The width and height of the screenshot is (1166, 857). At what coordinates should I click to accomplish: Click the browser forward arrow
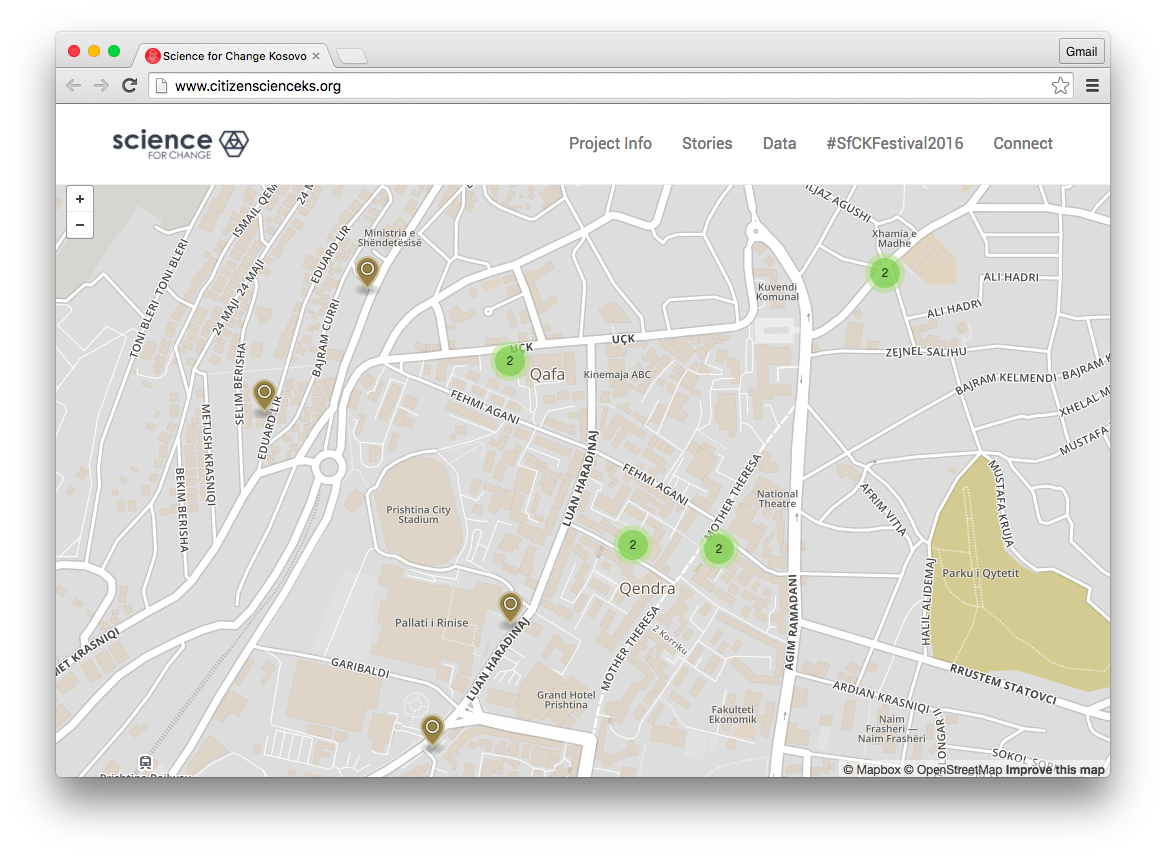pos(101,86)
